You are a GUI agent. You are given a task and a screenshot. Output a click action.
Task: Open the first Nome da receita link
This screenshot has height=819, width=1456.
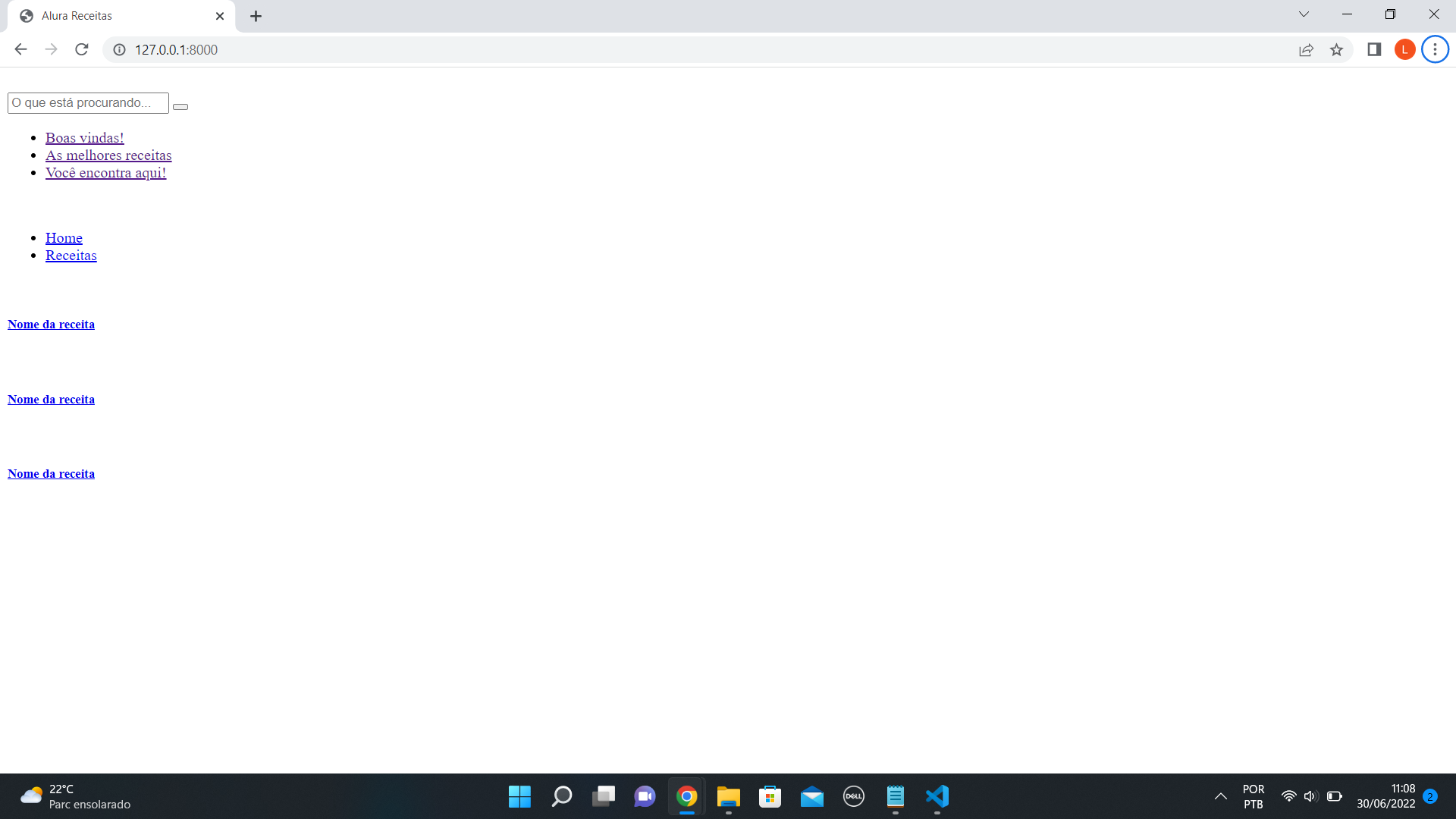51,325
